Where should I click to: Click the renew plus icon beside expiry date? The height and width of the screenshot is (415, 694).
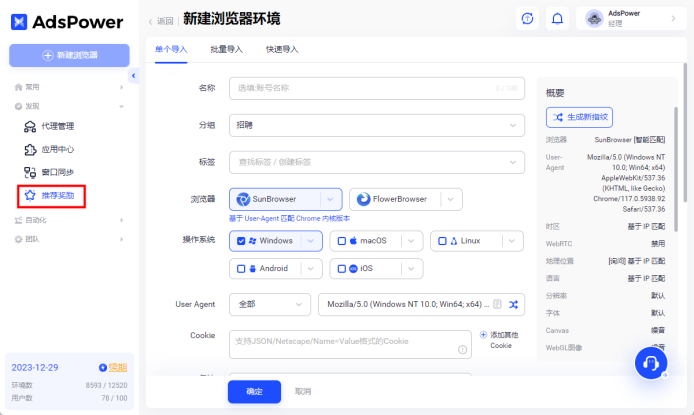103,368
